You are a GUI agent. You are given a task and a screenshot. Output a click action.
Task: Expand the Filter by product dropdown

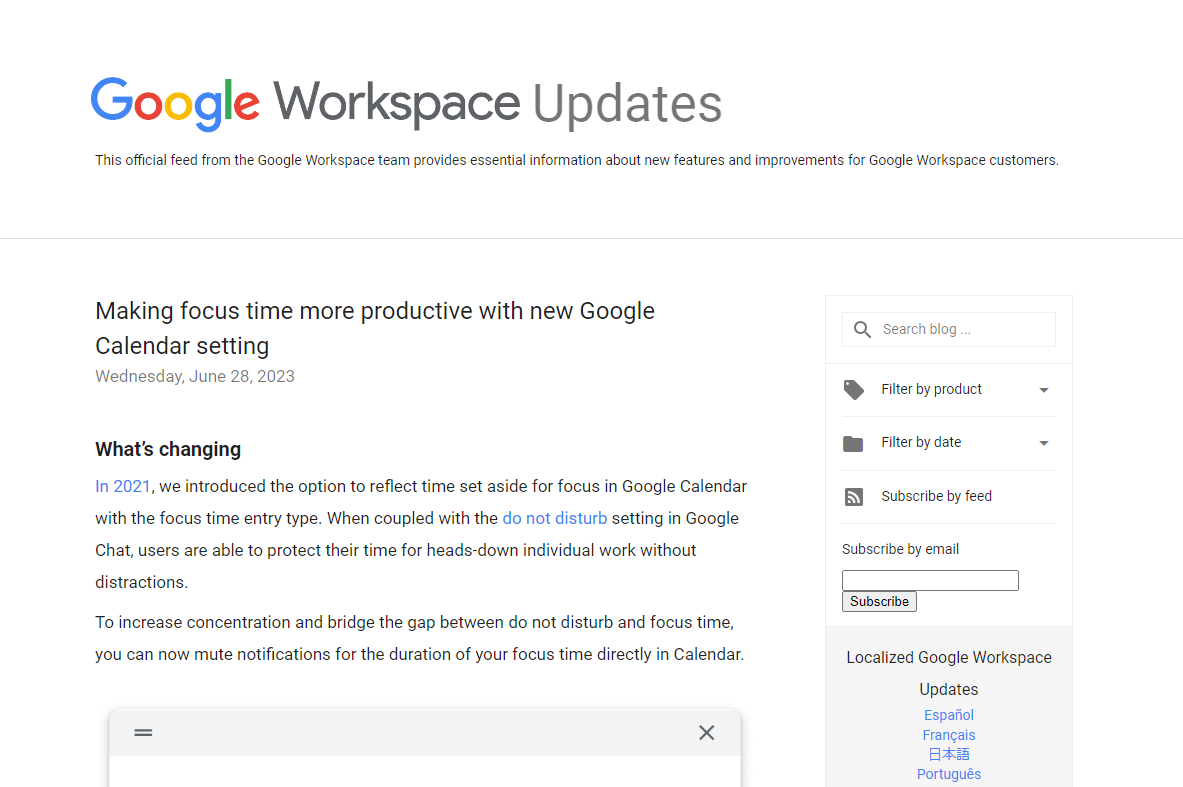tap(1043, 390)
